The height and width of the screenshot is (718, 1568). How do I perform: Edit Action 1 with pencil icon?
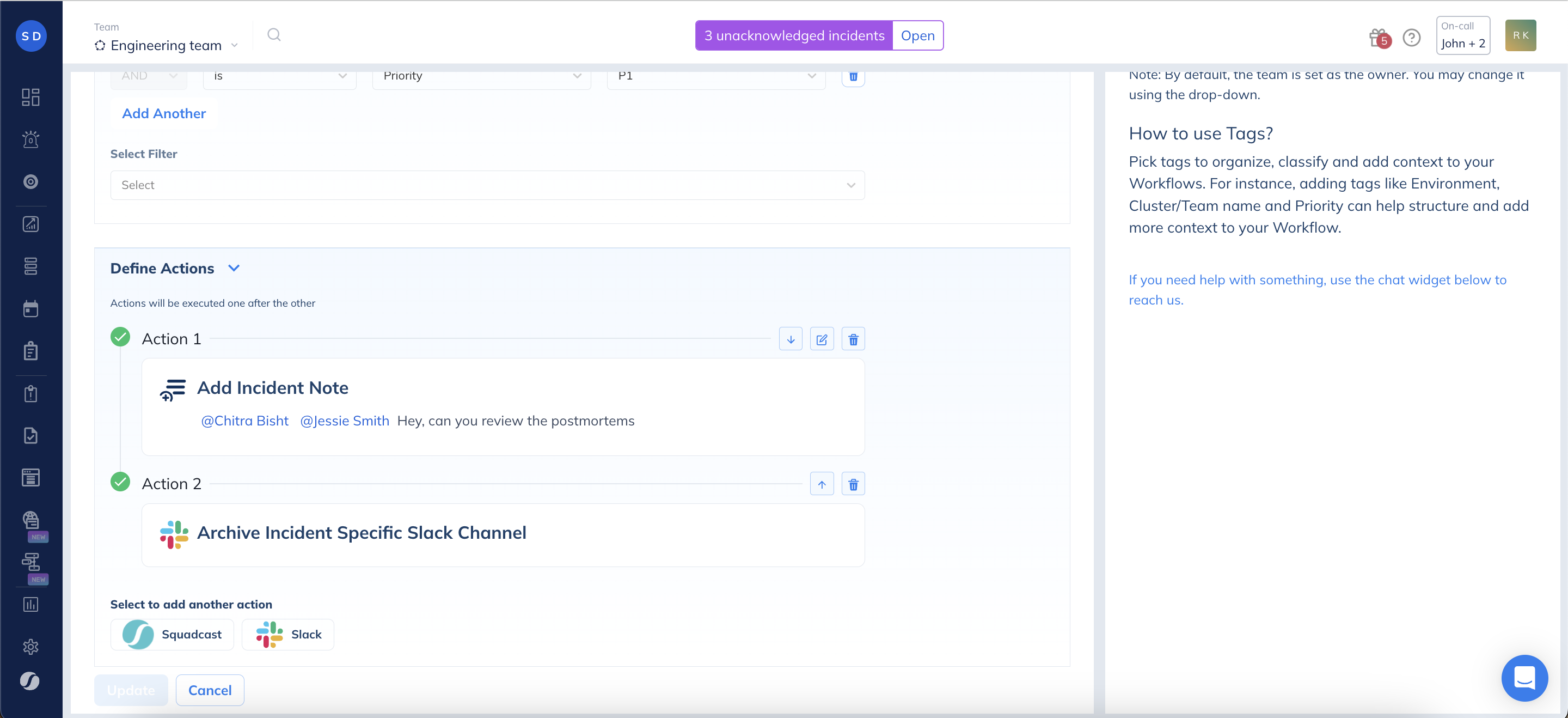tap(821, 339)
